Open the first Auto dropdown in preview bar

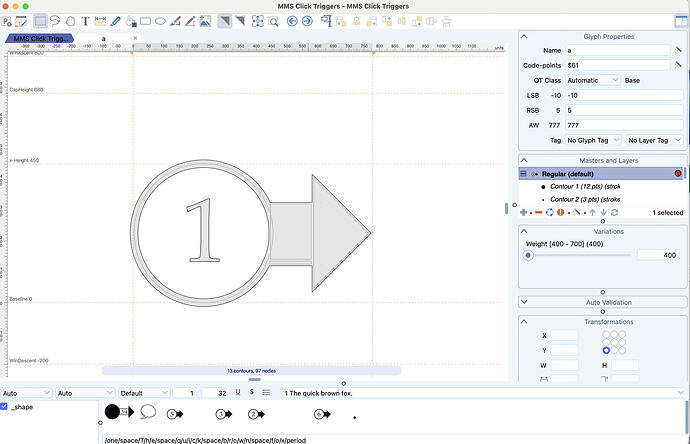(26, 393)
